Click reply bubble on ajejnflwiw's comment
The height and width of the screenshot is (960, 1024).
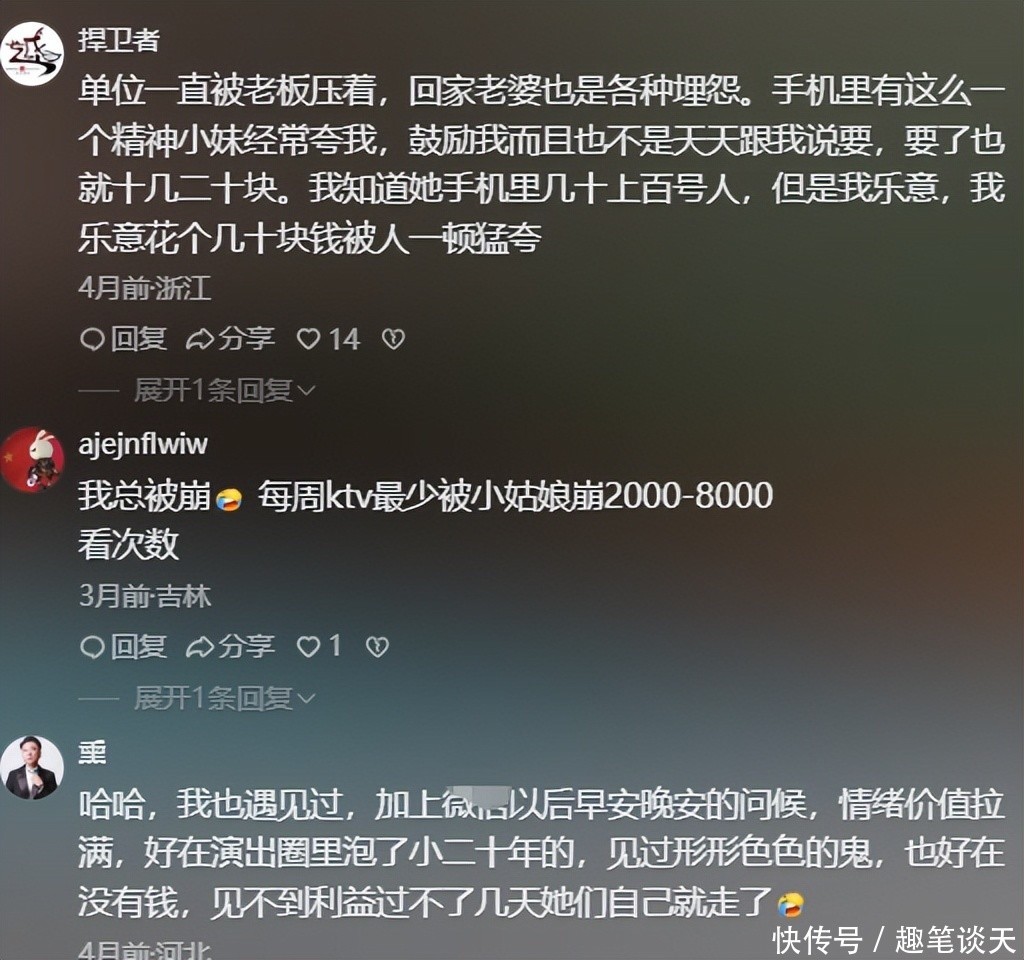click(x=92, y=647)
